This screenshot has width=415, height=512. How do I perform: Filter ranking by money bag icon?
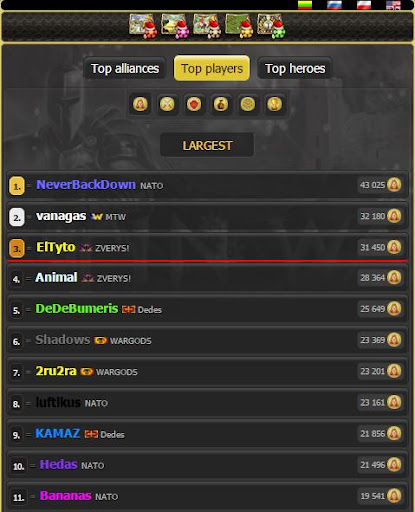[x=221, y=104]
